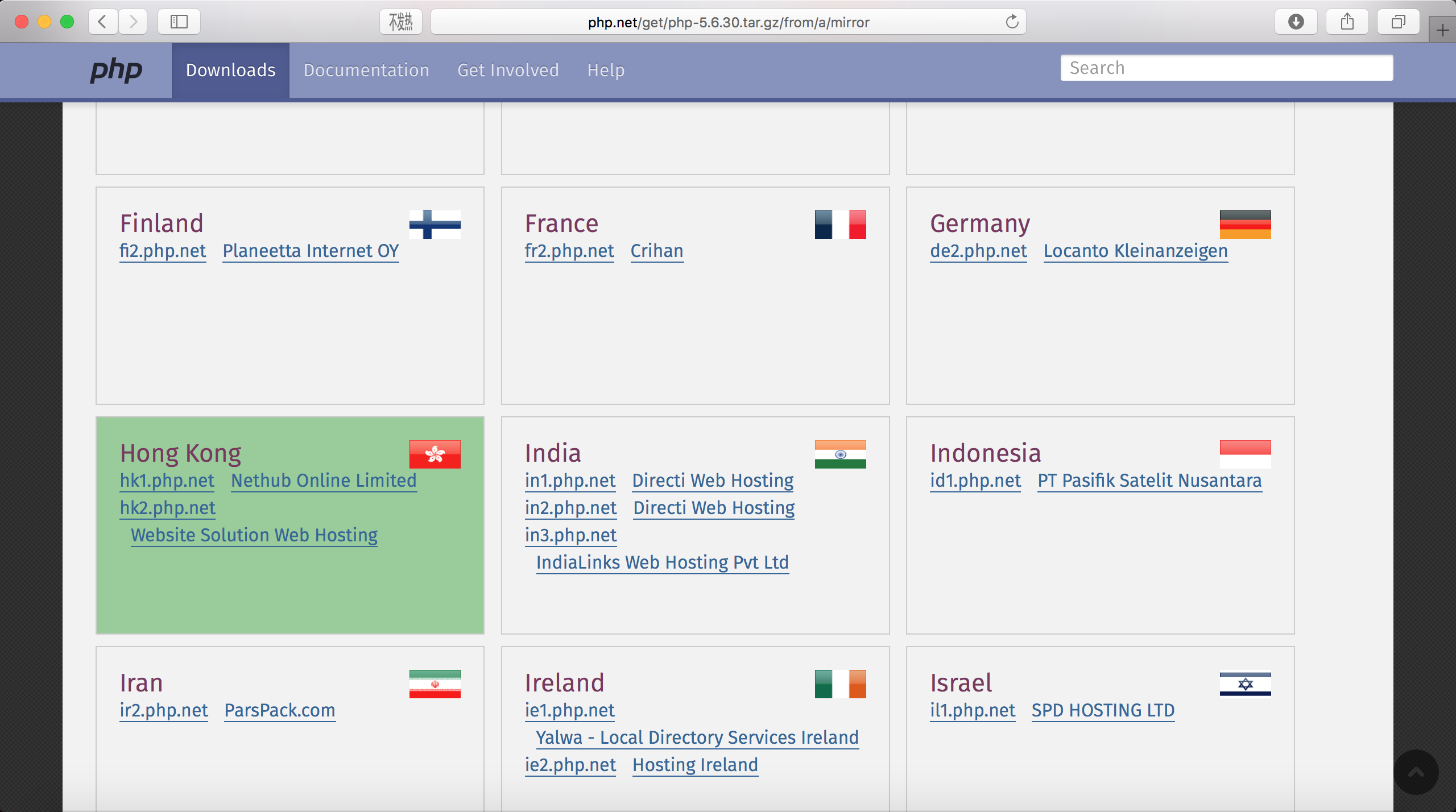Screen dimensions: 1456x812
Task: Show all tabs overview icon
Action: click(1398, 22)
